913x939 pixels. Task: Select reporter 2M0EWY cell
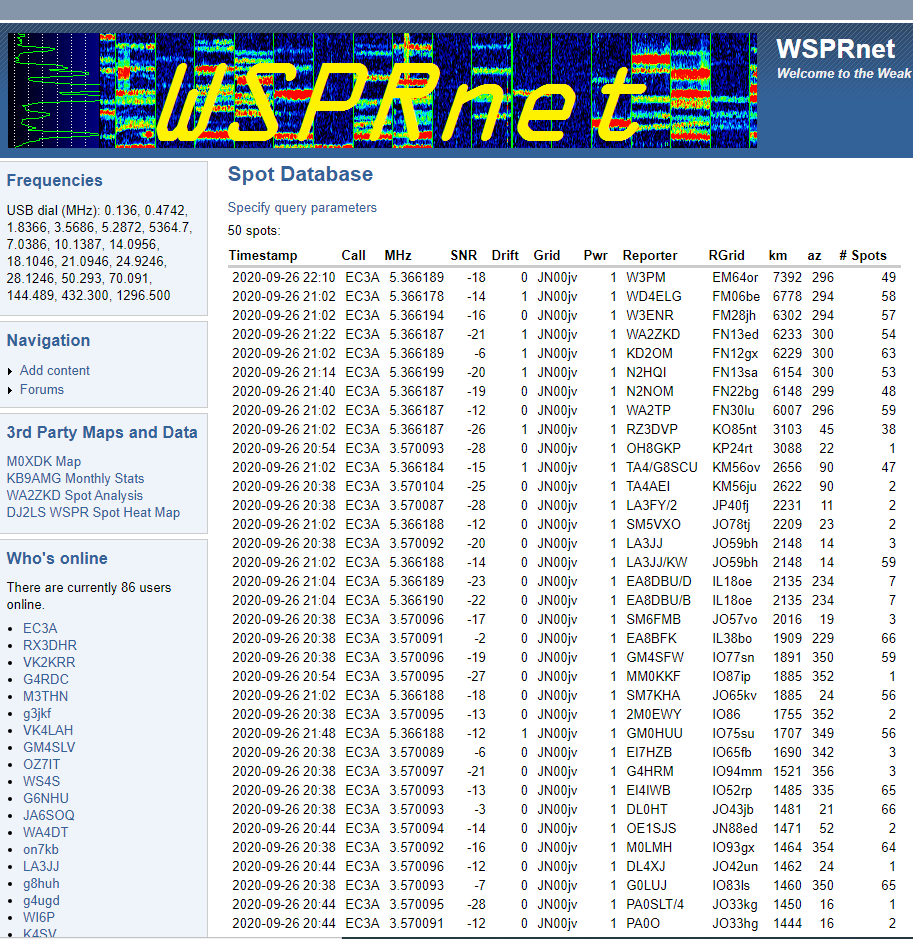tap(654, 714)
